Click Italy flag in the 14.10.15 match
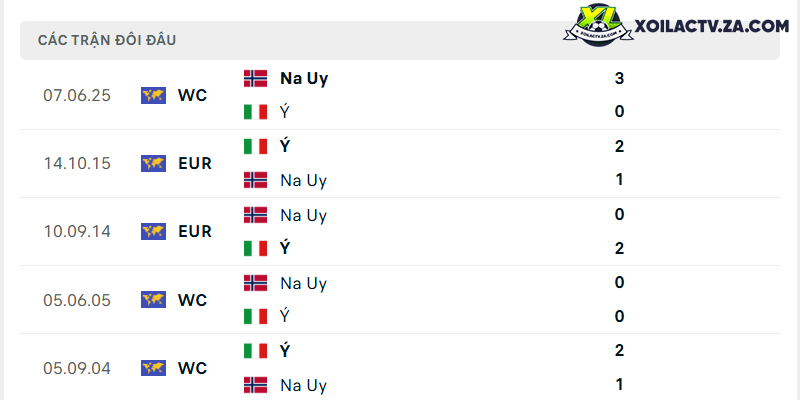800x400 pixels. [255, 146]
